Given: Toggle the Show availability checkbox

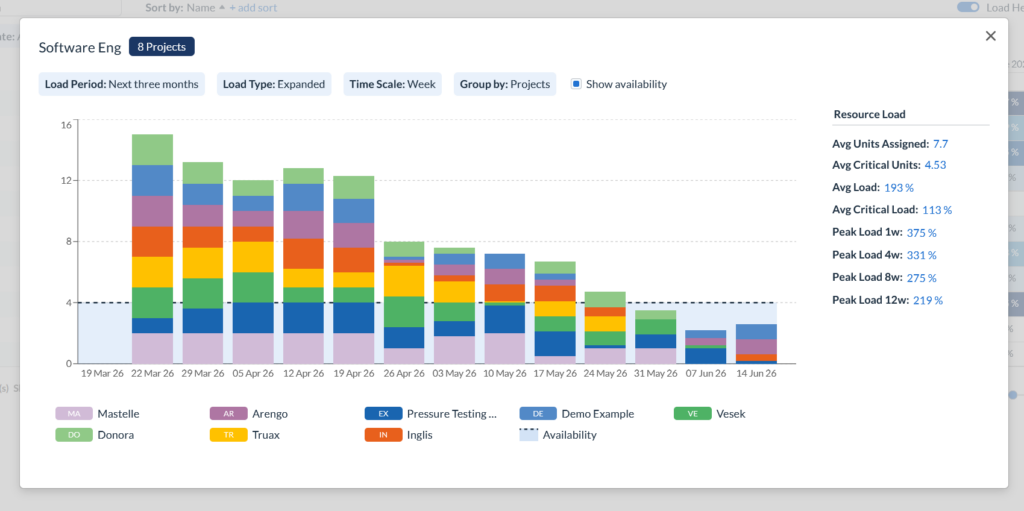Looking at the screenshot, I should tap(576, 84).
